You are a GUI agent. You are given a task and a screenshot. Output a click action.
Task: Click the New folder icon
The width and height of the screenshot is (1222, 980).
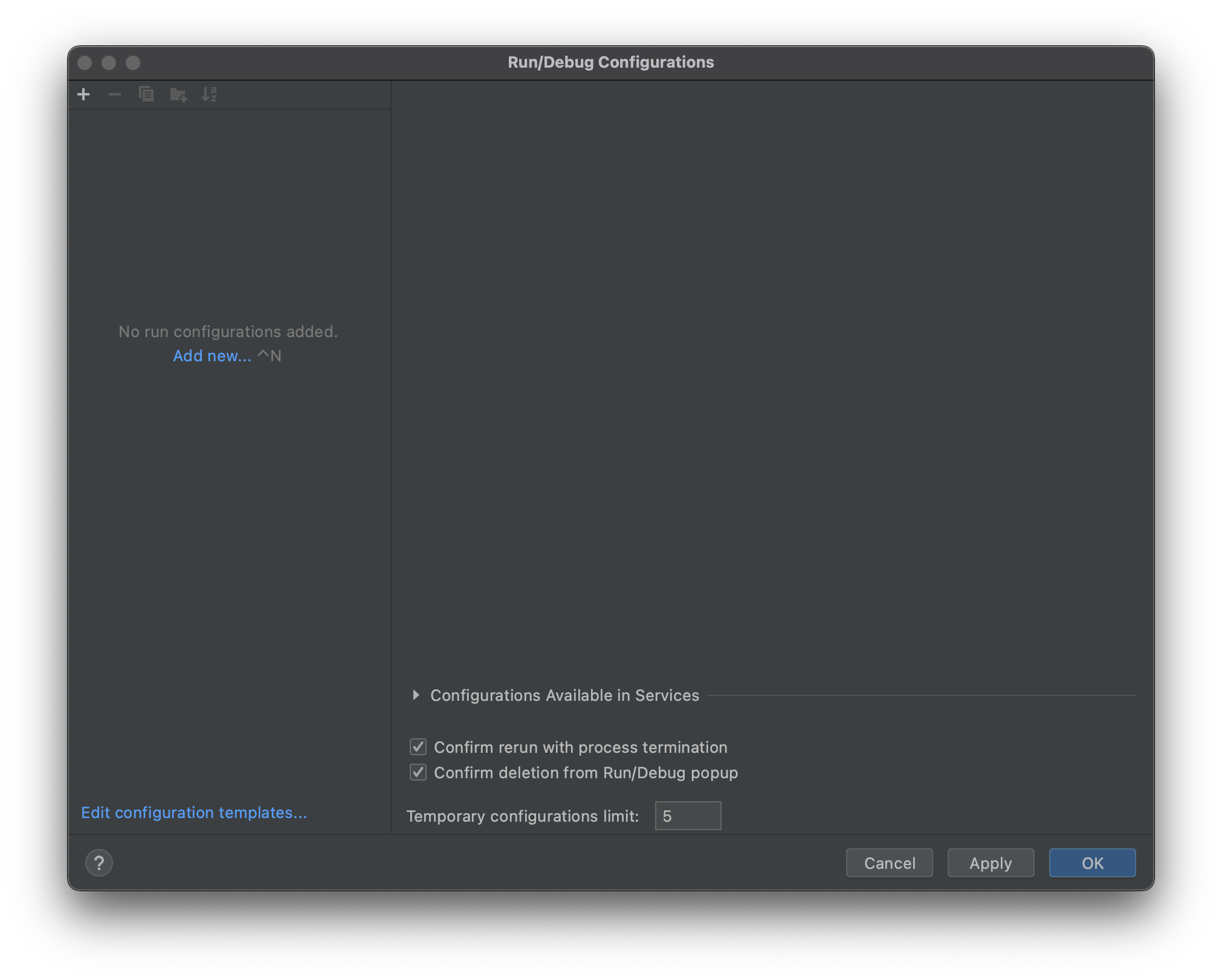[x=179, y=94]
